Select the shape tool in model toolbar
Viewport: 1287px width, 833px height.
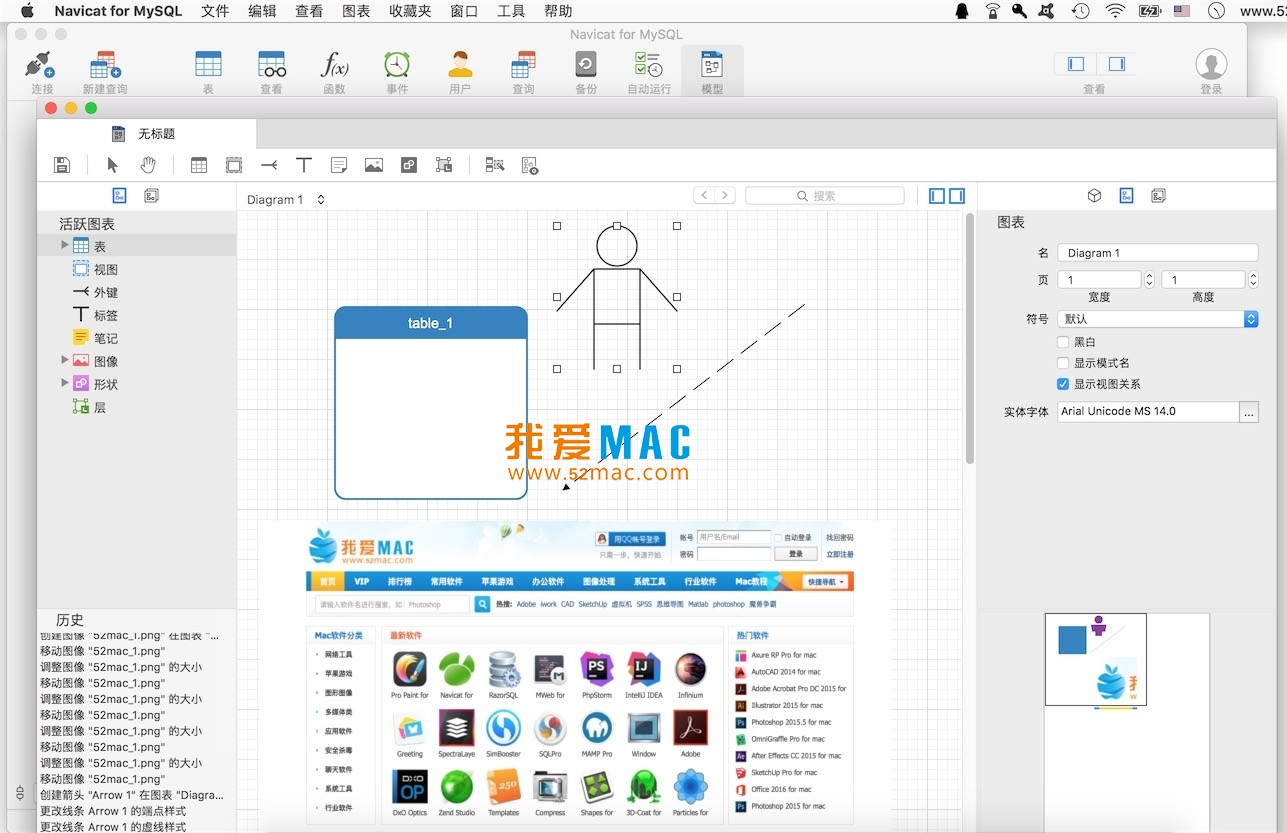coord(409,165)
